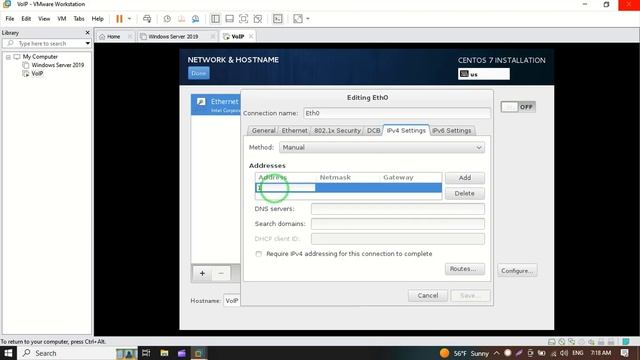Close the VoIP tab
Image resolution: width=640 pixels, height=360 pixels.
[251, 37]
